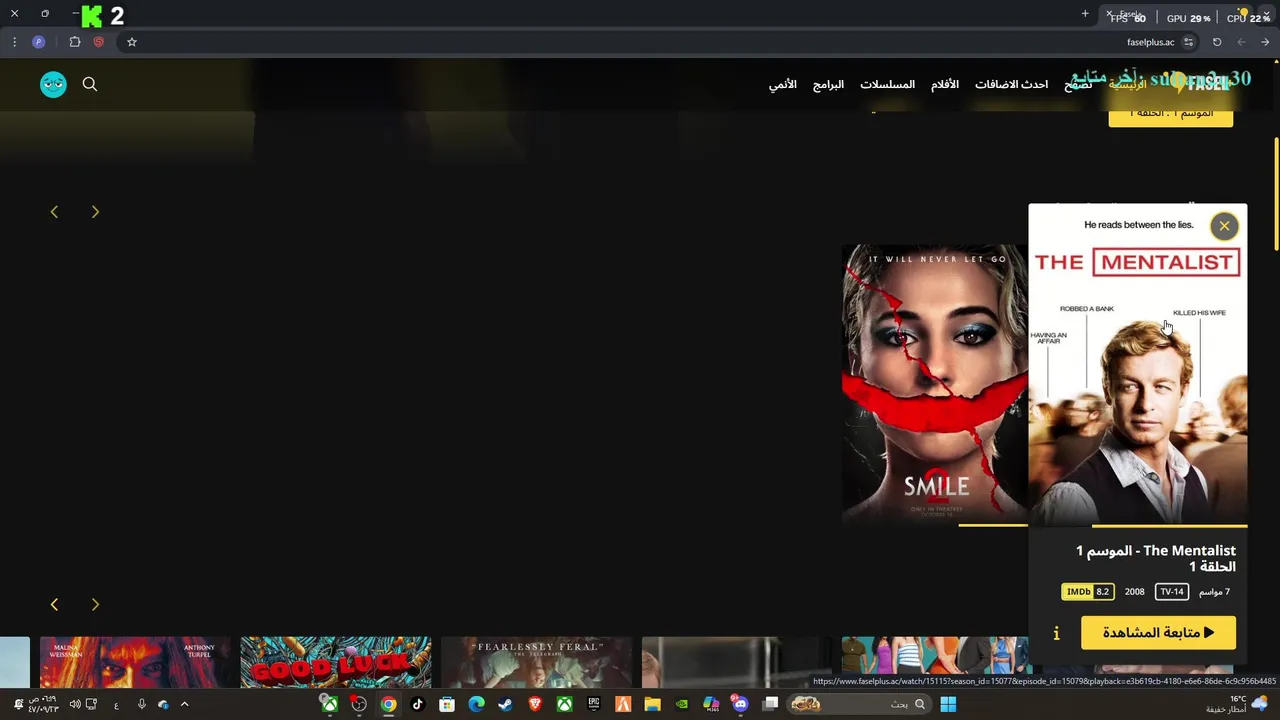Reload the page
This screenshot has width=1280, height=720.
(1217, 42)
